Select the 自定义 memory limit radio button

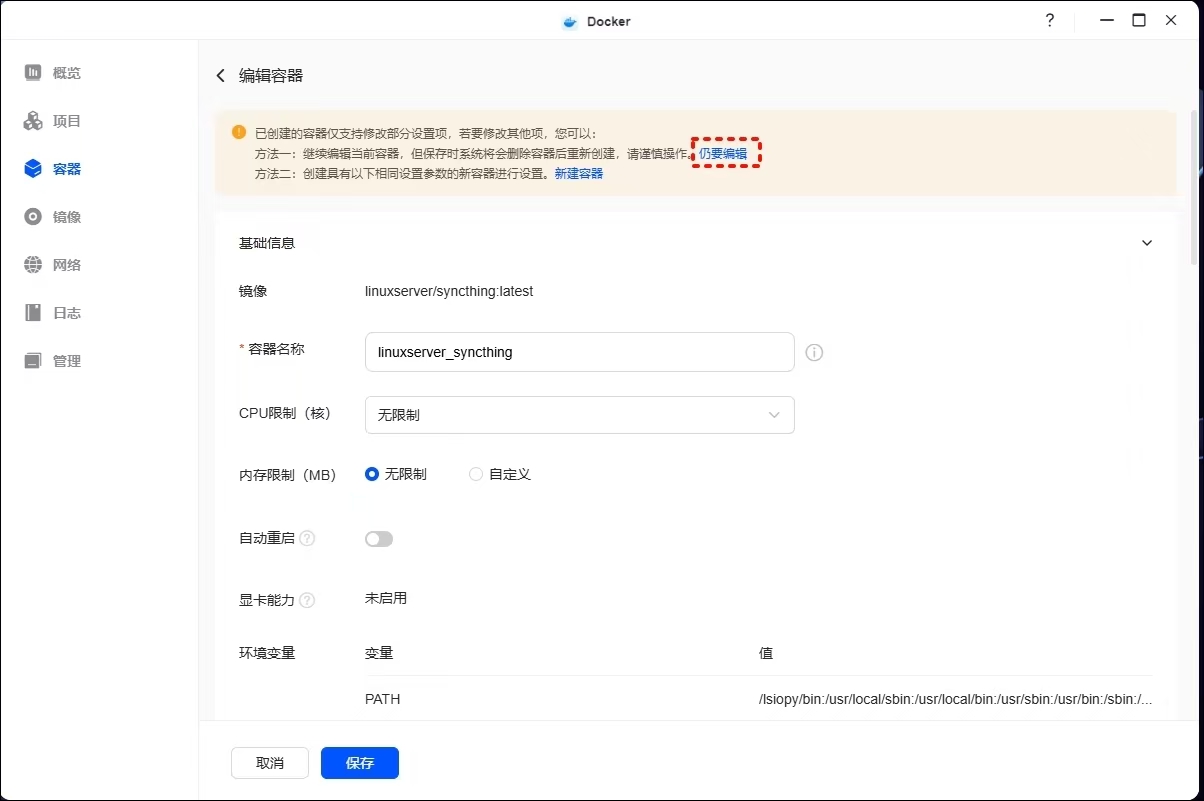coord(476,474)
